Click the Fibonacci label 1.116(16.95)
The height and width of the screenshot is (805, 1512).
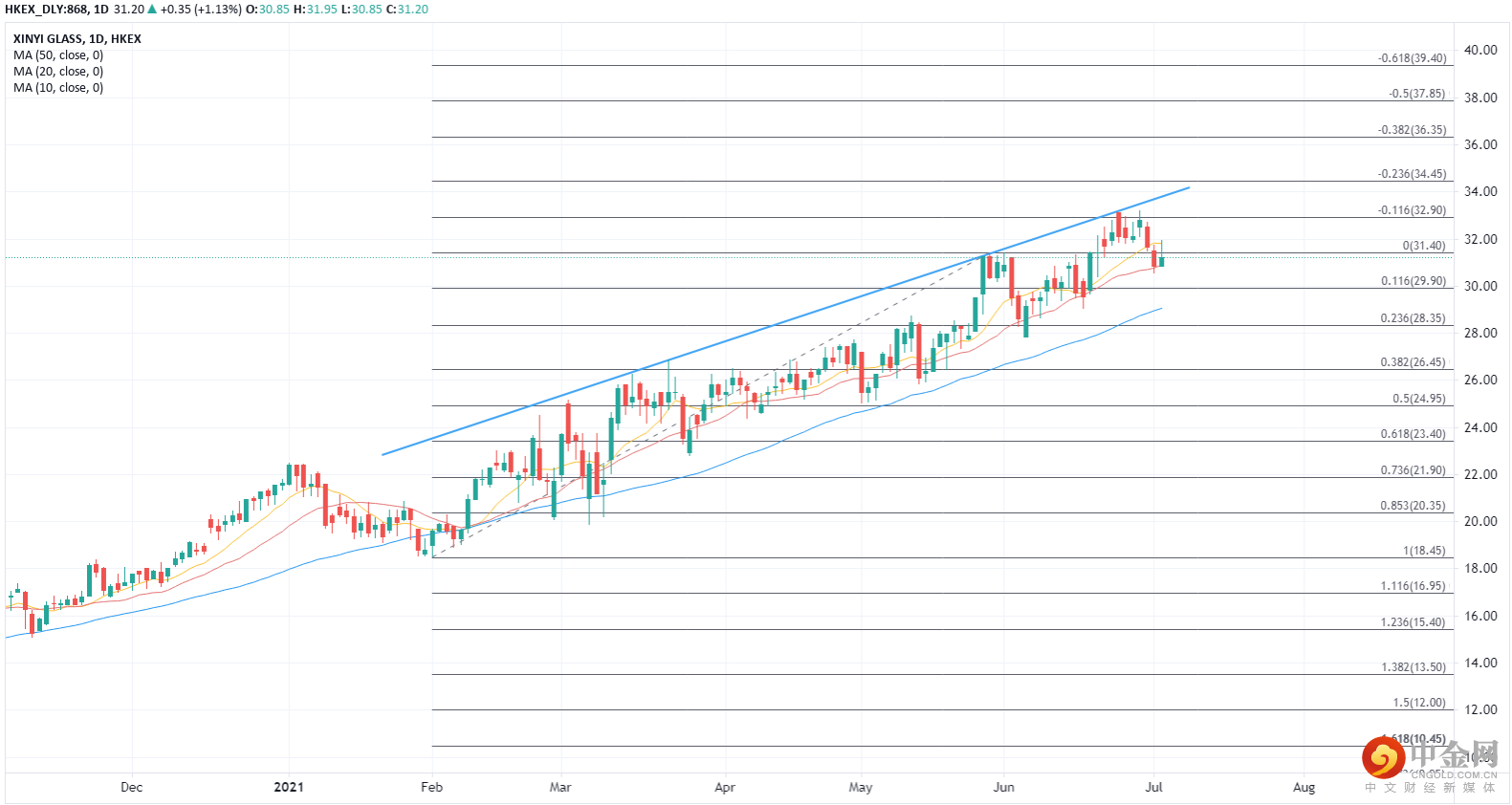click(x=1413, y=586)
